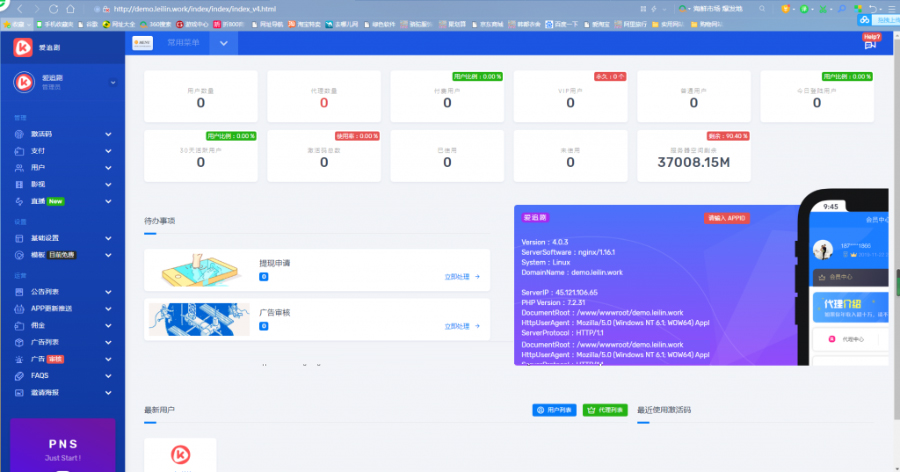This screenshot has height=472, width=900.
Task: Click the 常用菜单 label in top bar
Action: pos(183,43)
